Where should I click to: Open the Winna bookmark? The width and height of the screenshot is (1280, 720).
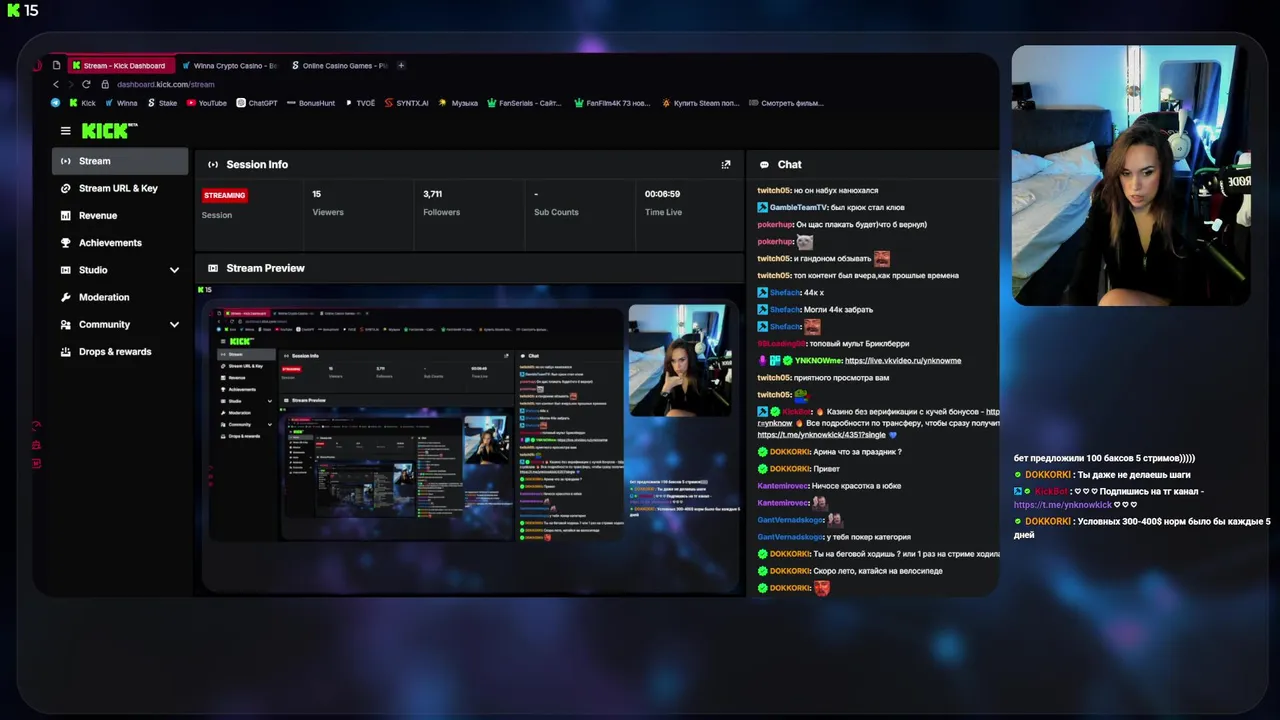[120, 102]
